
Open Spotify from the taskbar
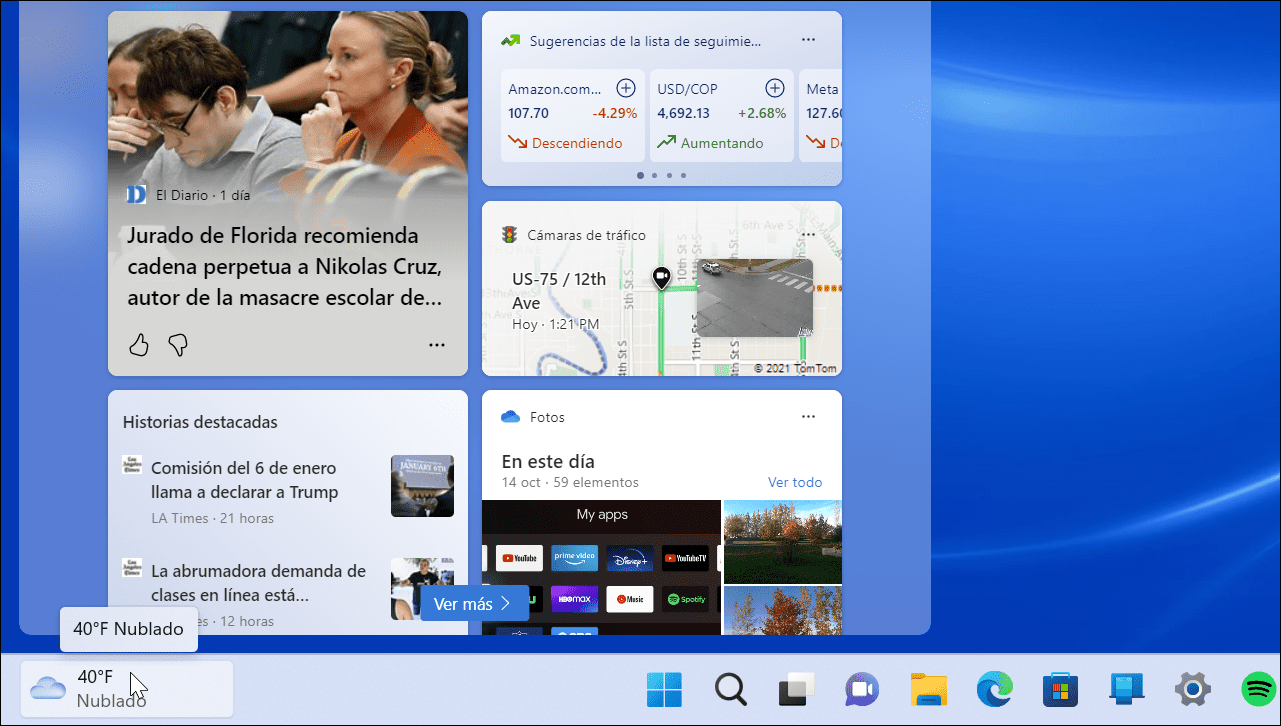pyautogui.click(x=1257, y=689)
